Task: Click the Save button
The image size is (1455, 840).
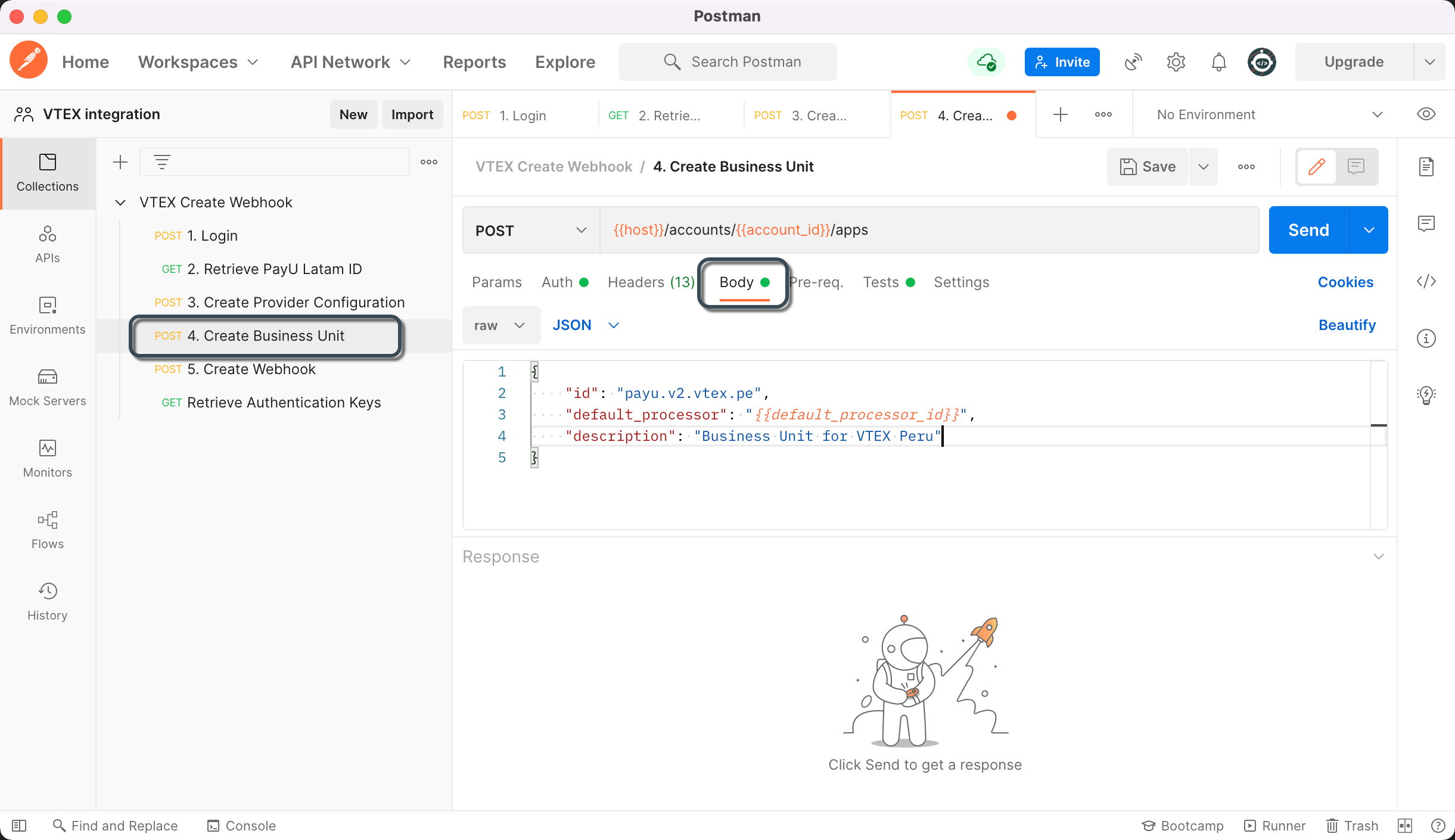Action: [1147, 167]
